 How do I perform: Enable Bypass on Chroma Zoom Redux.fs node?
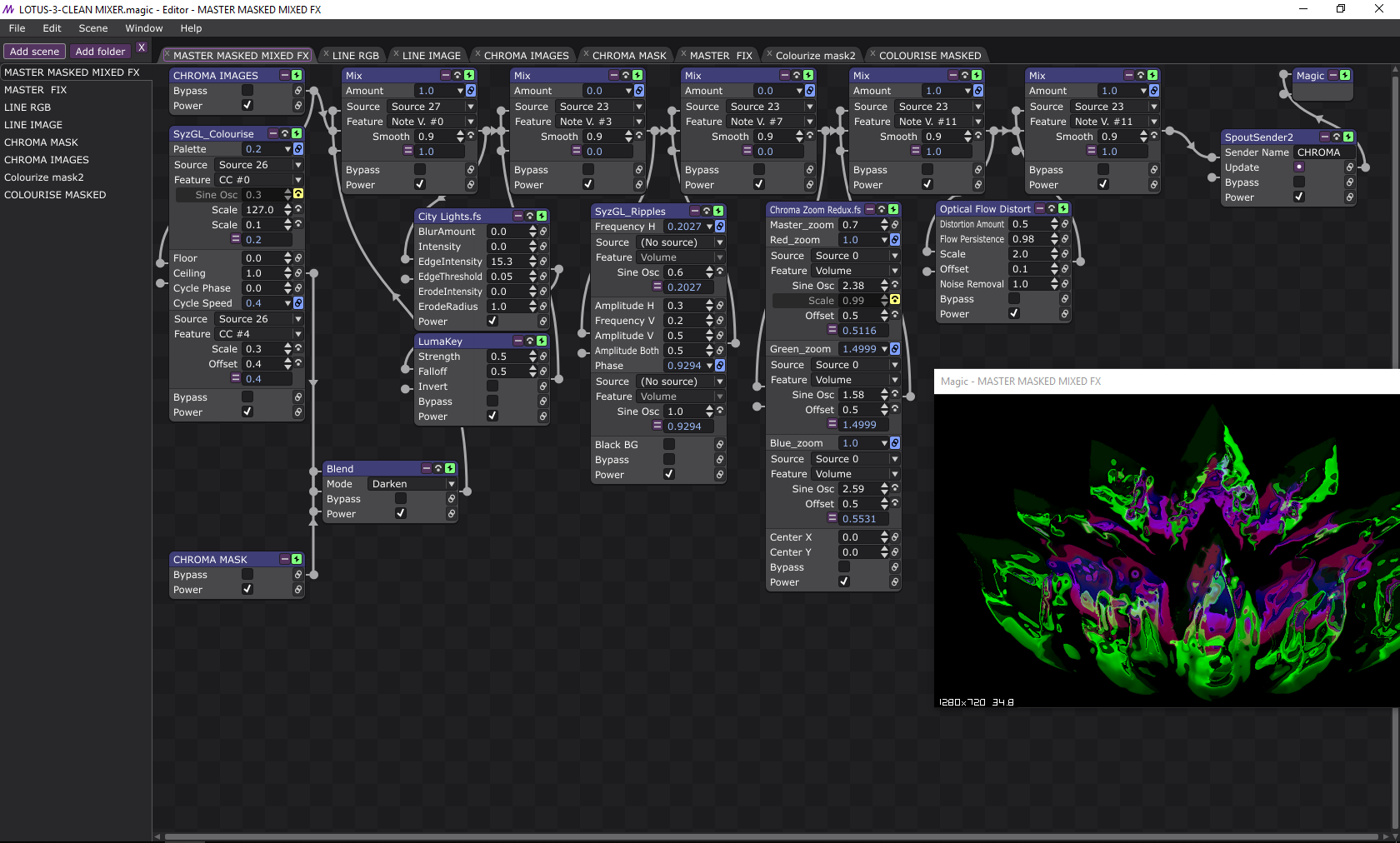click(844, 566)
